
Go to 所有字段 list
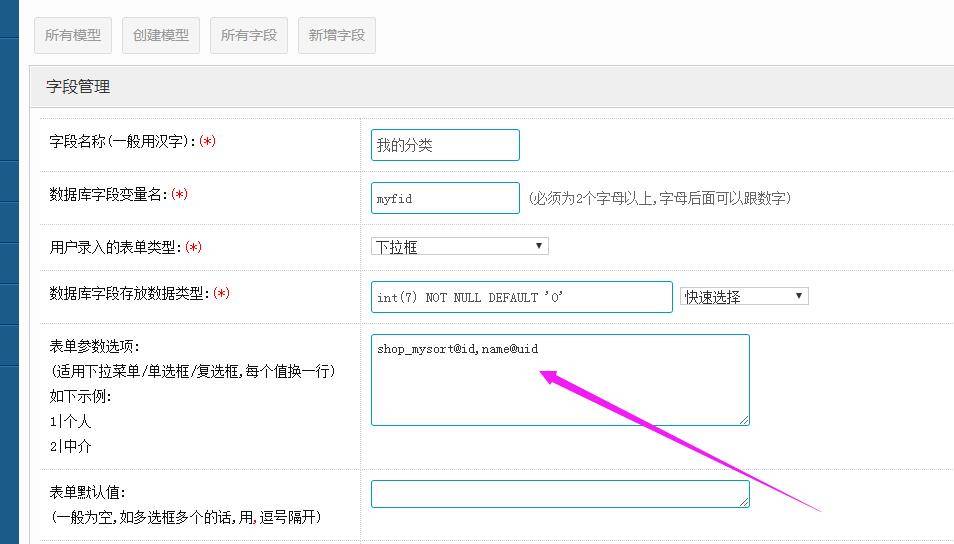[249, 35]
